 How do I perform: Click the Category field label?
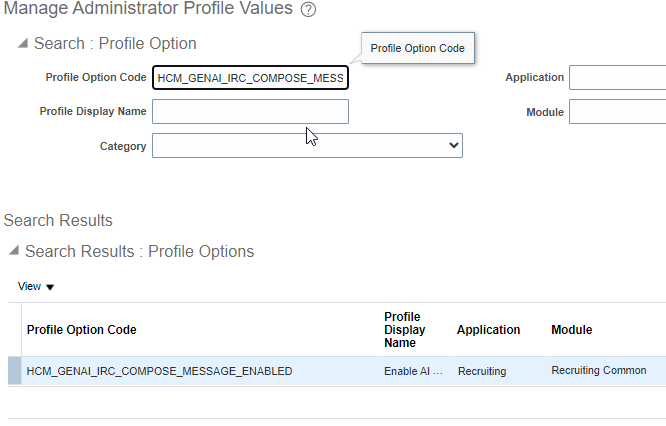[123, 147]
